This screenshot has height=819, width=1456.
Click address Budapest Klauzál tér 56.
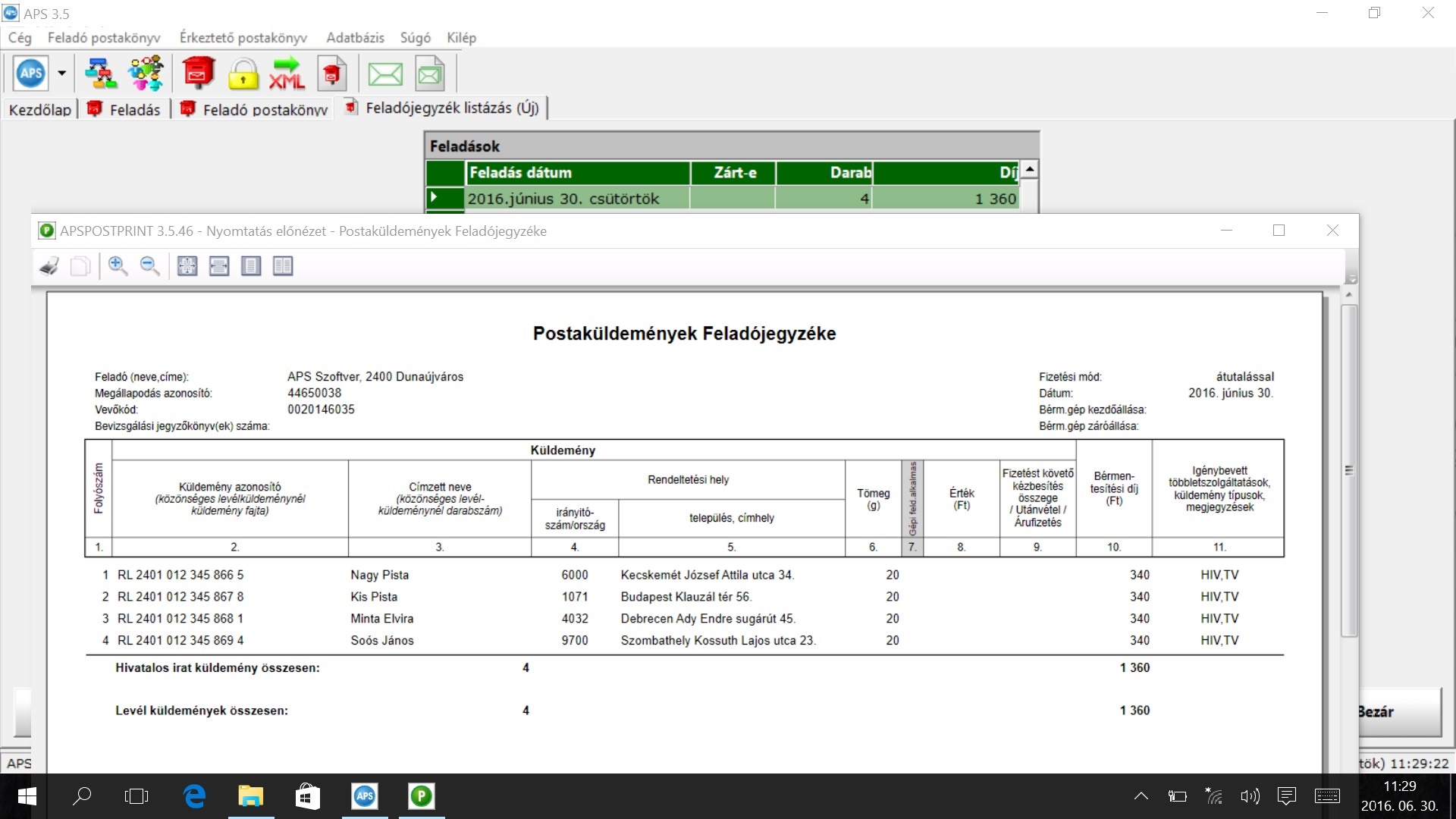(686, 597)
